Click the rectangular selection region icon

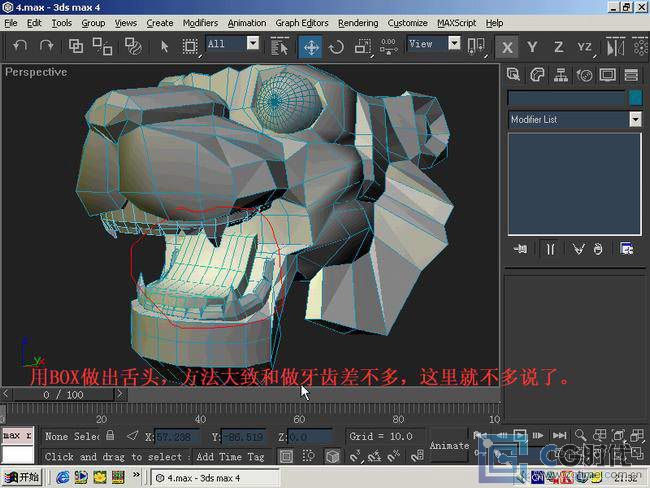click(x=190, y=46)
